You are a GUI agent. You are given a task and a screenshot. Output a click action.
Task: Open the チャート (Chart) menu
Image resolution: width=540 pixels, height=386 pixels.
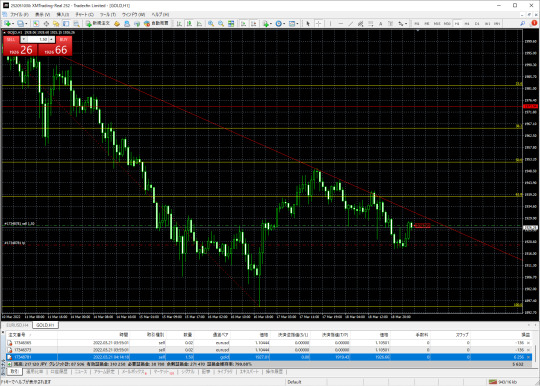(84, 14)
